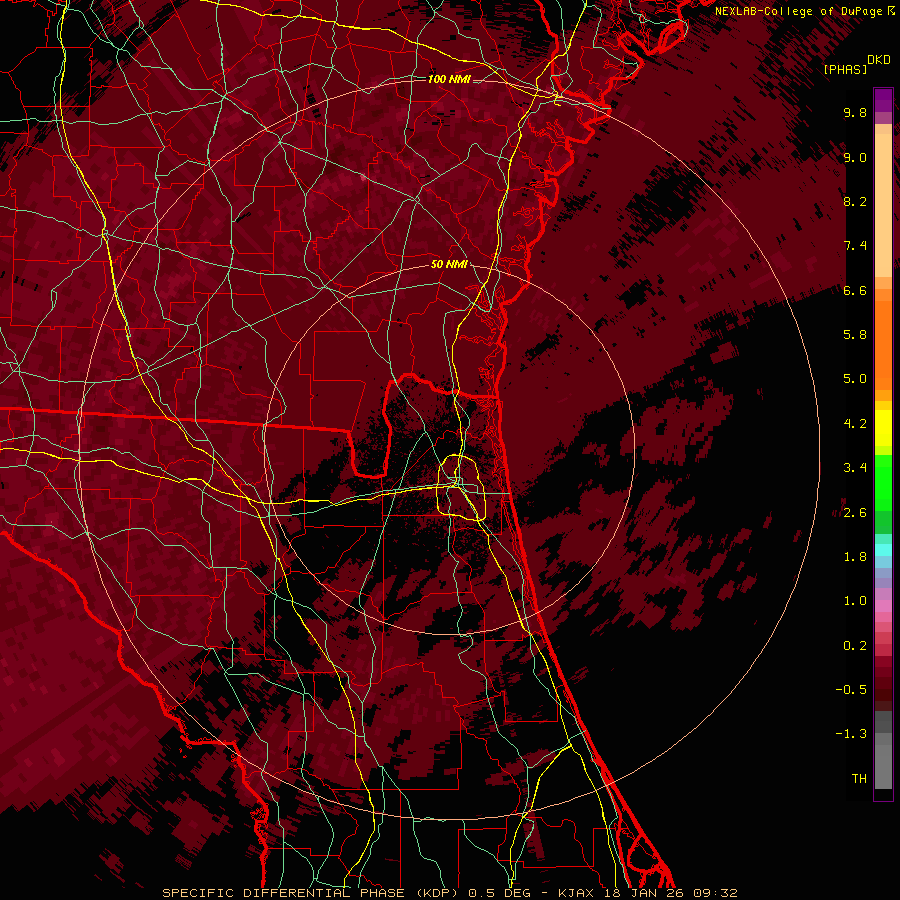The width and height of the screenshot is (900, 900).
Task: Select the 5.0 scale value
Action: click(x=855, y=379)
